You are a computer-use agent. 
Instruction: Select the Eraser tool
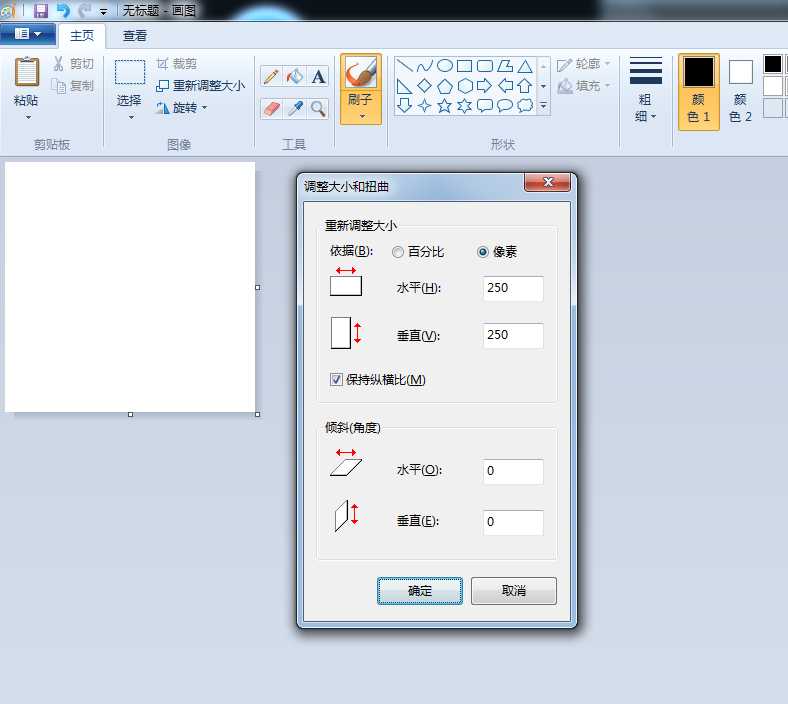[x=271, y=108]
